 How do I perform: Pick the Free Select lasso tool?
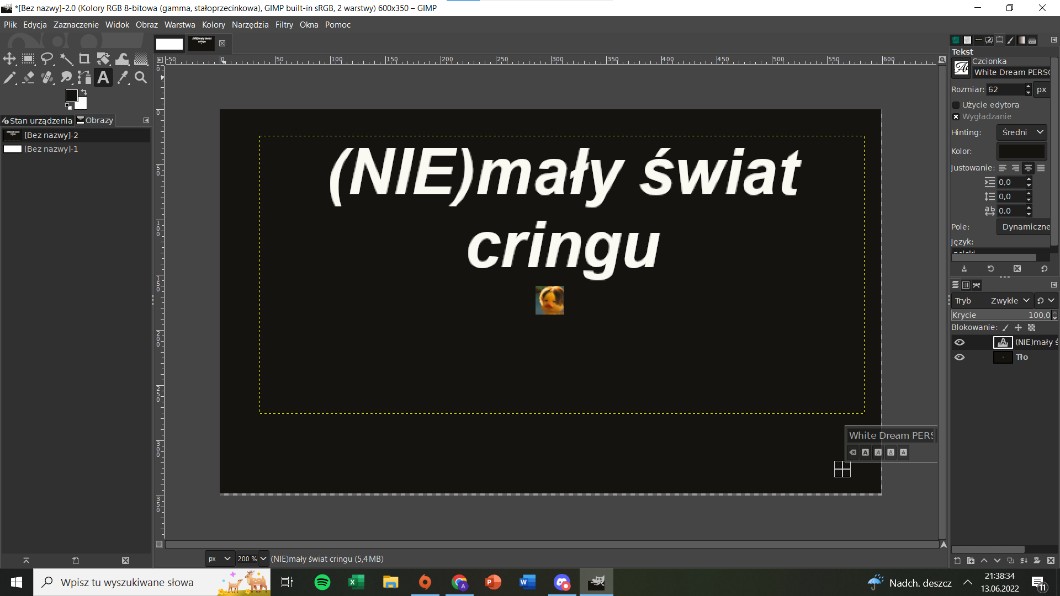(x=47, y=59)
